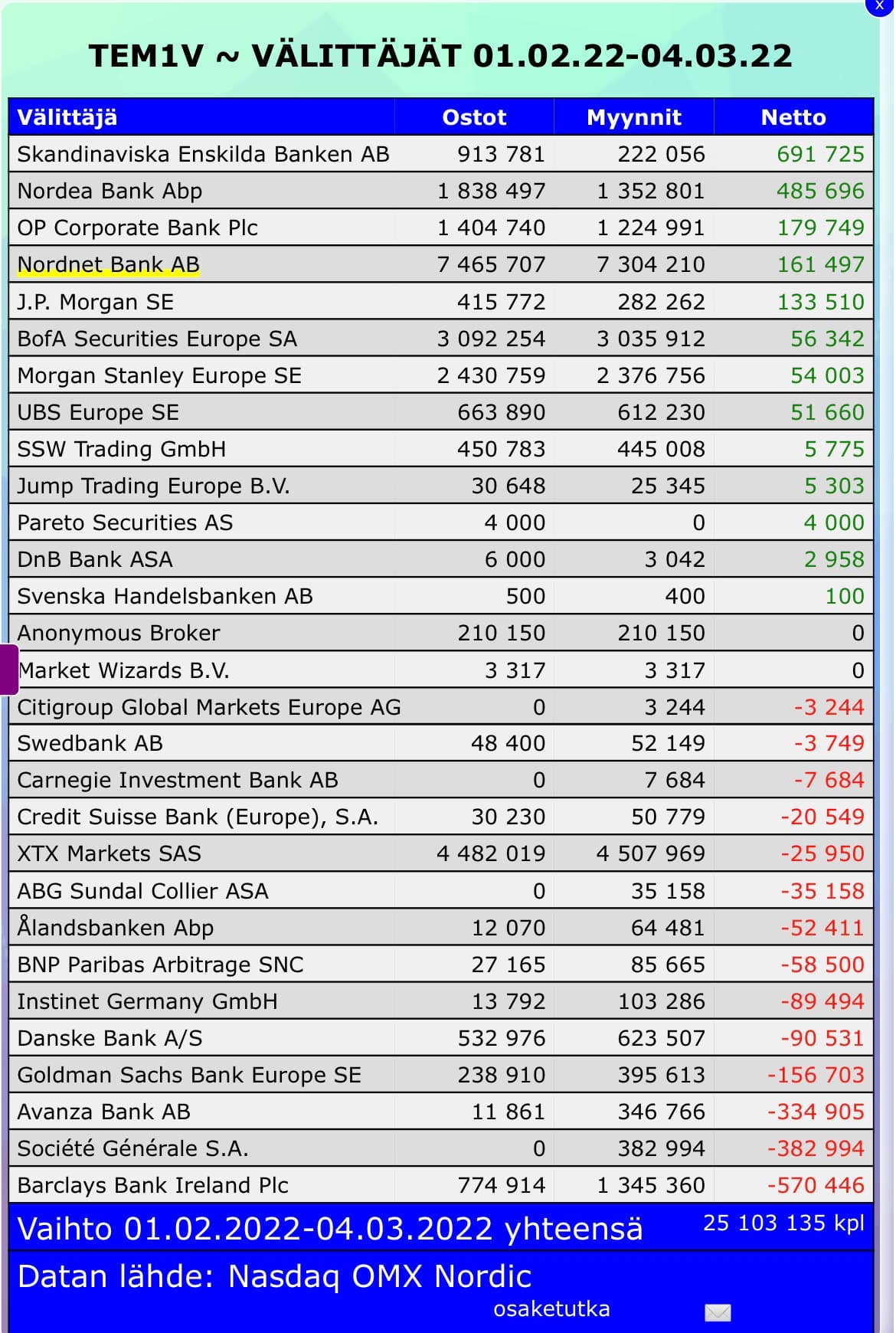Viewport: 896px width, 1333px height.
Task: Click Ålandsbanken Abp
Action: click(116, 927)
